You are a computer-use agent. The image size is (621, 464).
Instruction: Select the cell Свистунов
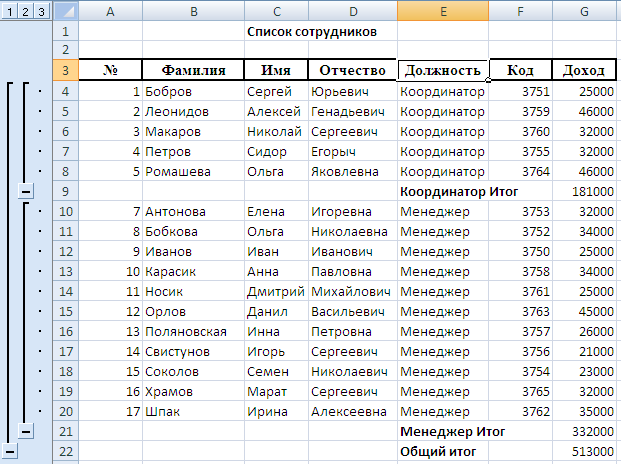[x=193, y=352]
